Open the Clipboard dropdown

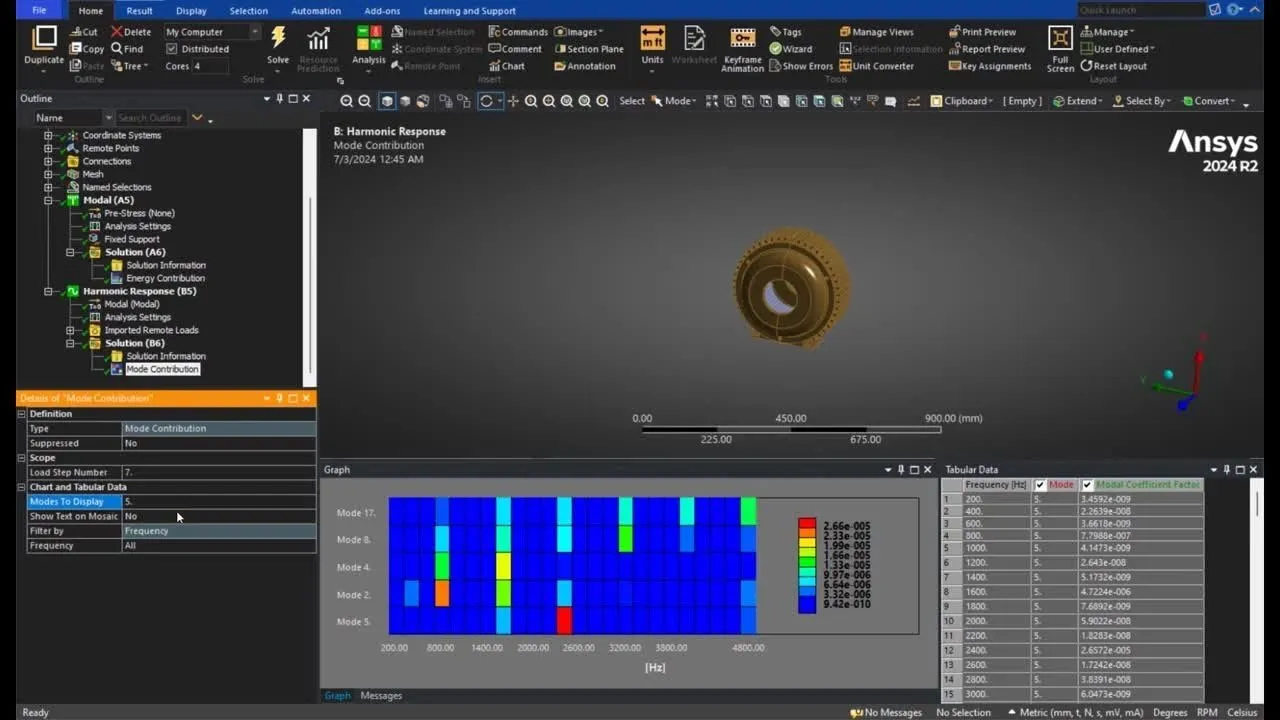pyautogui.click(x=961, y=101)
